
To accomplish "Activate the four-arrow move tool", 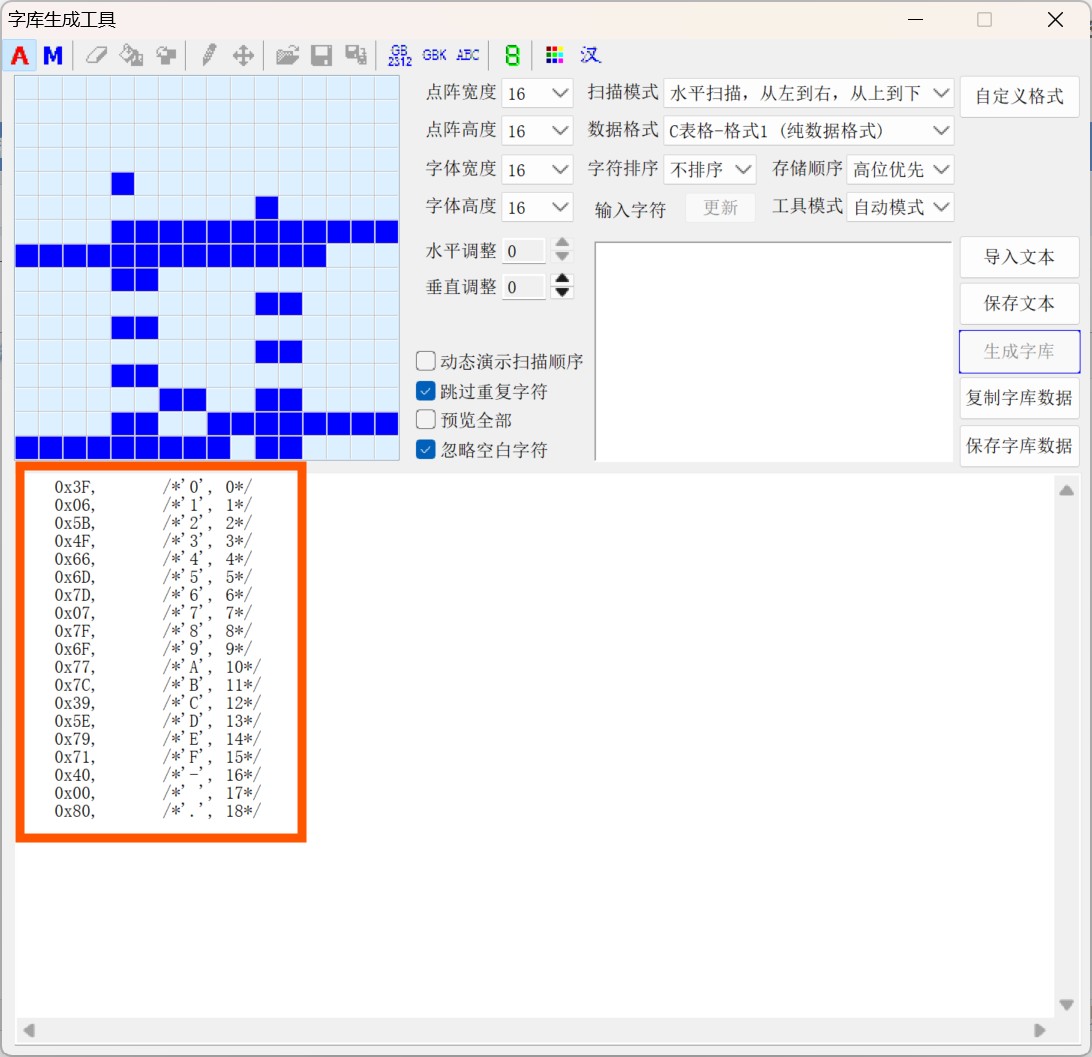I will click(242, 55).
